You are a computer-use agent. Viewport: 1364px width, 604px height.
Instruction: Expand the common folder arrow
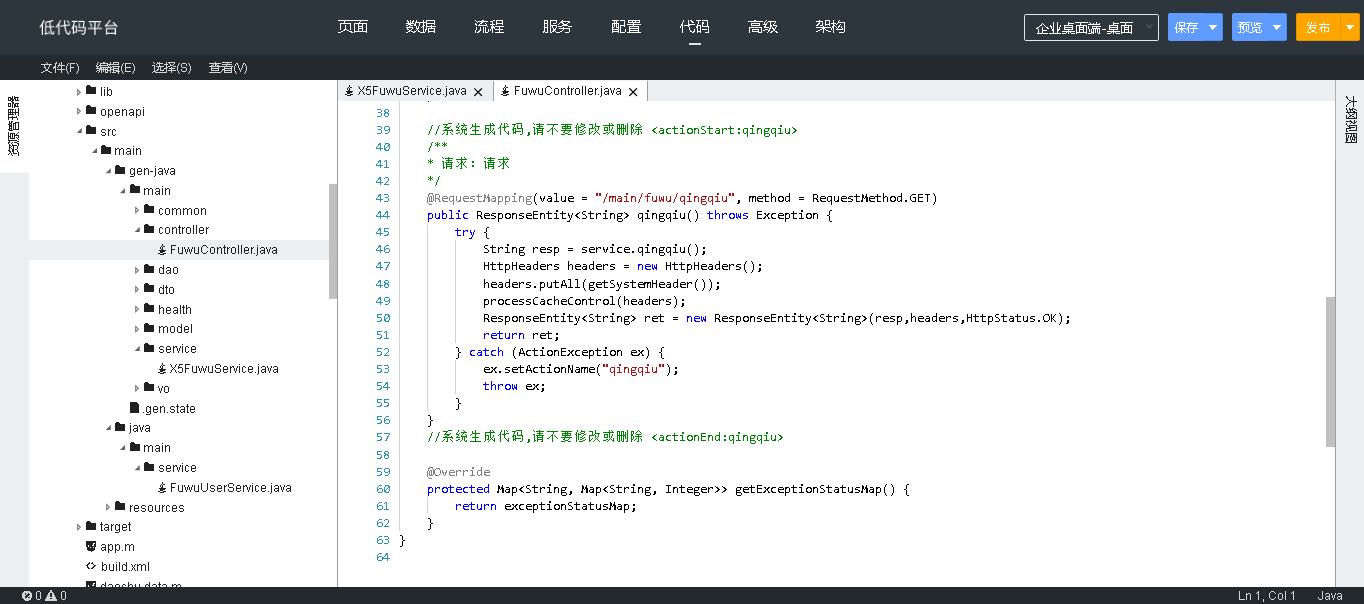pos(137,211)
